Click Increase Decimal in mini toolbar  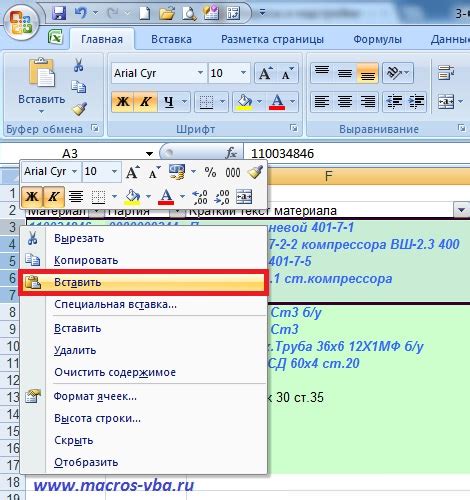(x=200, y=197)
